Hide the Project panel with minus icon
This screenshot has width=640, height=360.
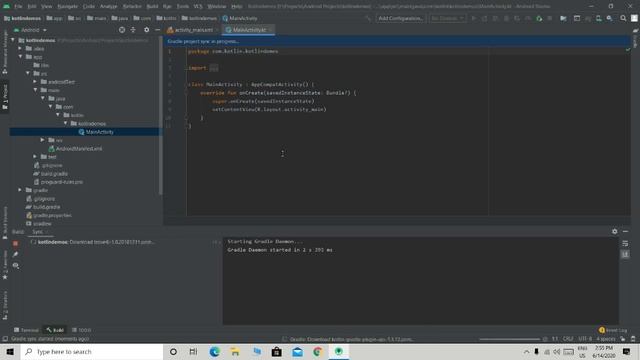coord(158,30)
